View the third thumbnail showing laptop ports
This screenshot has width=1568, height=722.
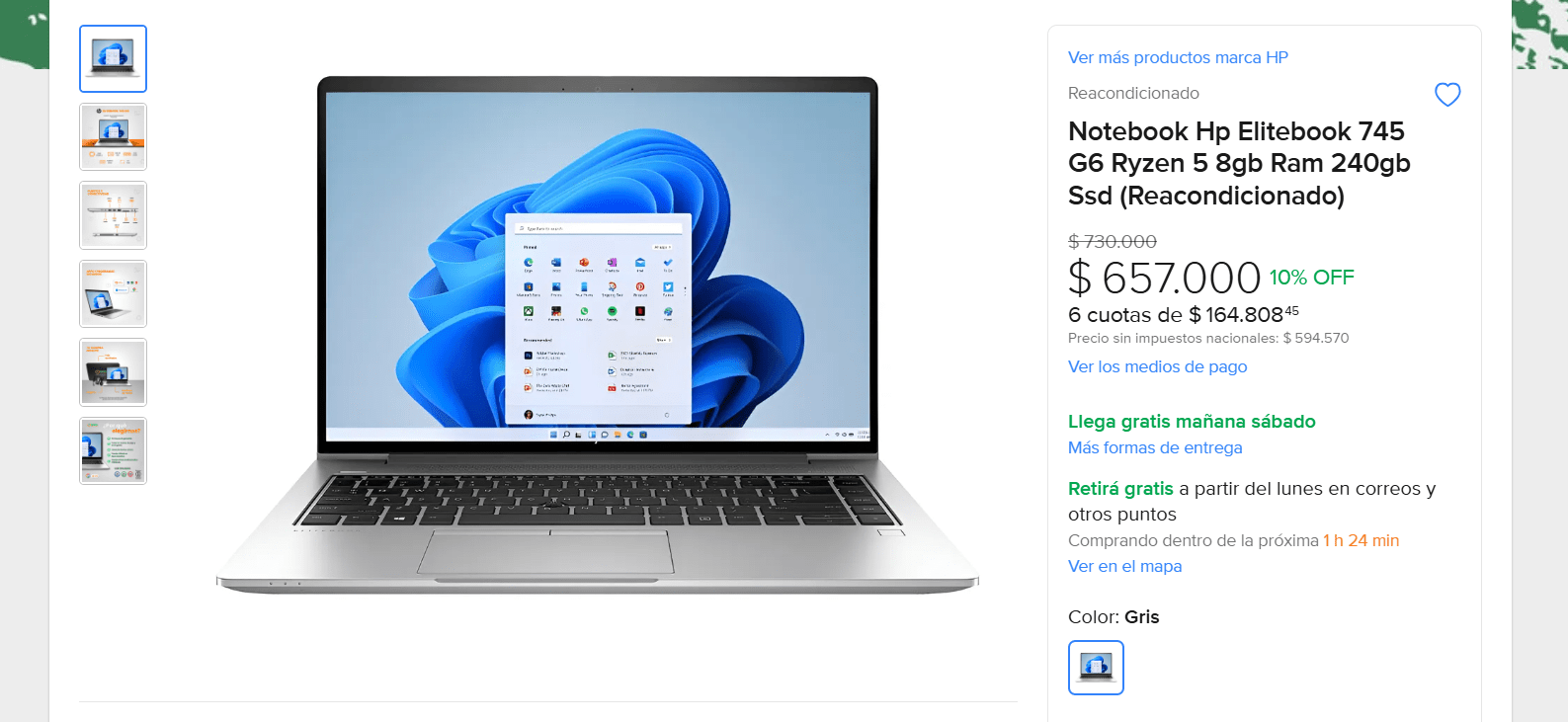(113, 215)
